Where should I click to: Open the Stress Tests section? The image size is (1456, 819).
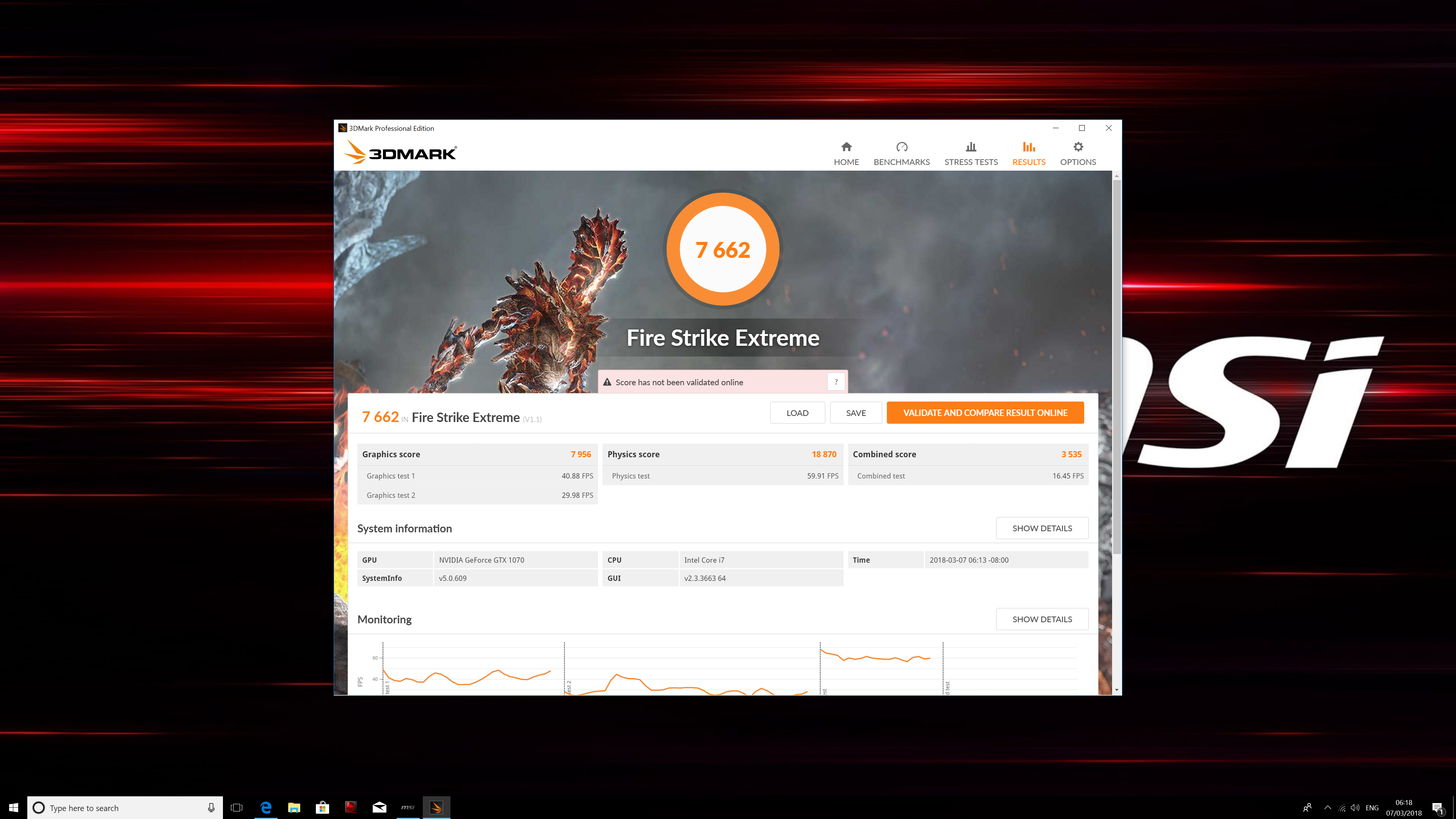pos(971,154)
